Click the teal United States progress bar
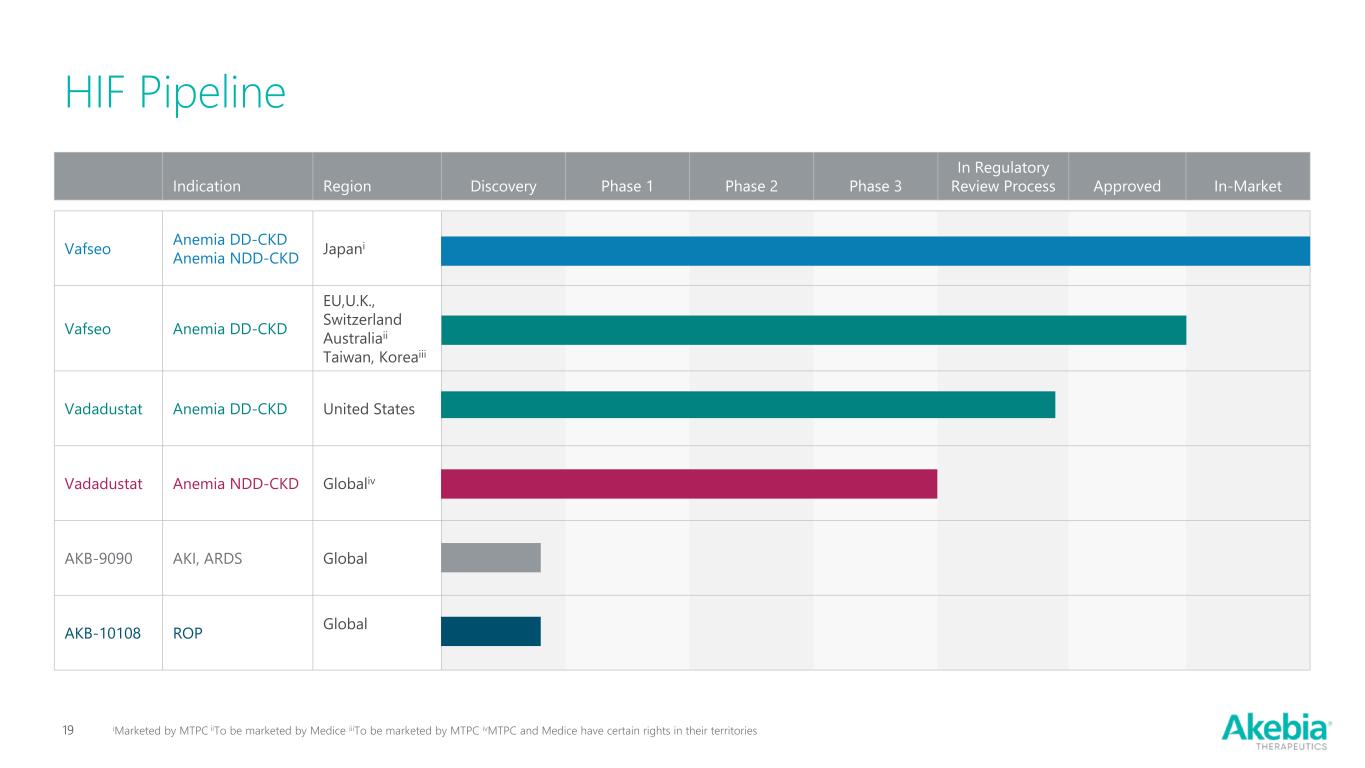The image size is (1365, 768). 747,404
